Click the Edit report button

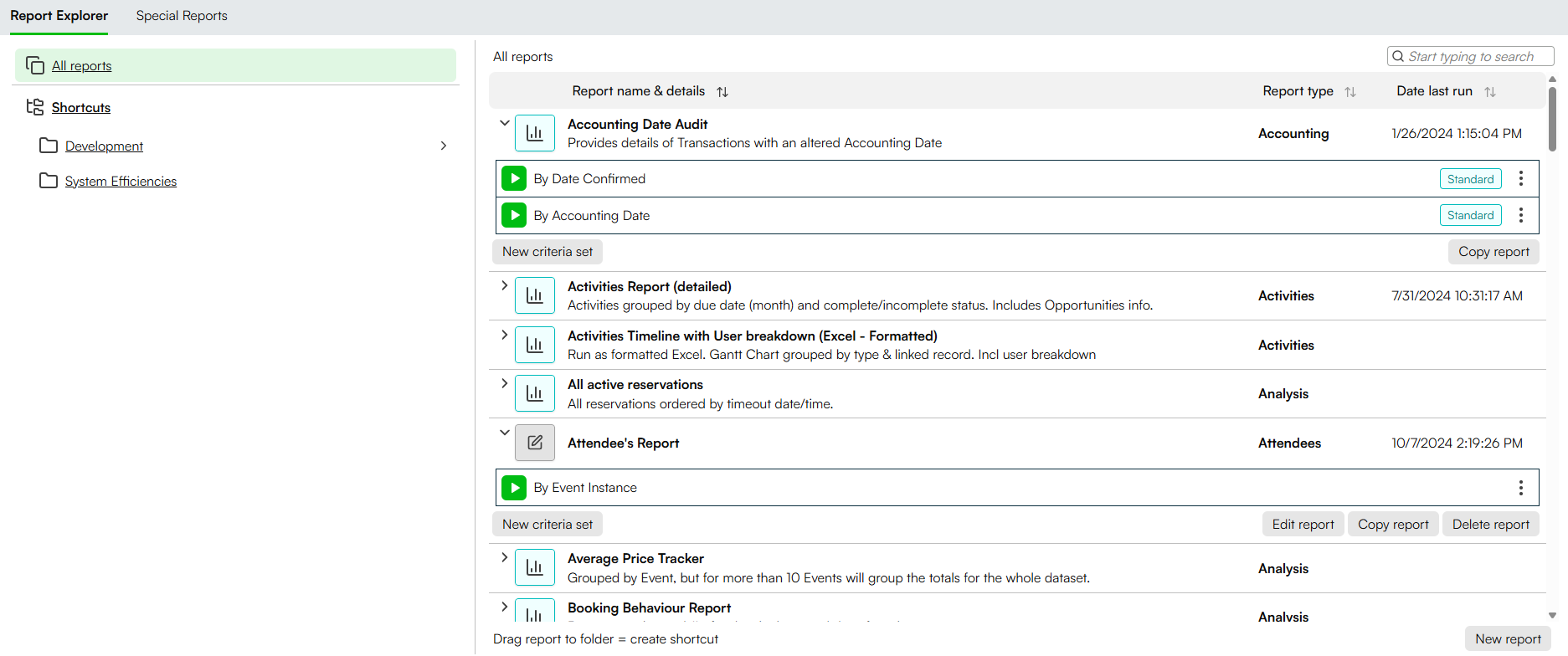point(1303,525)
